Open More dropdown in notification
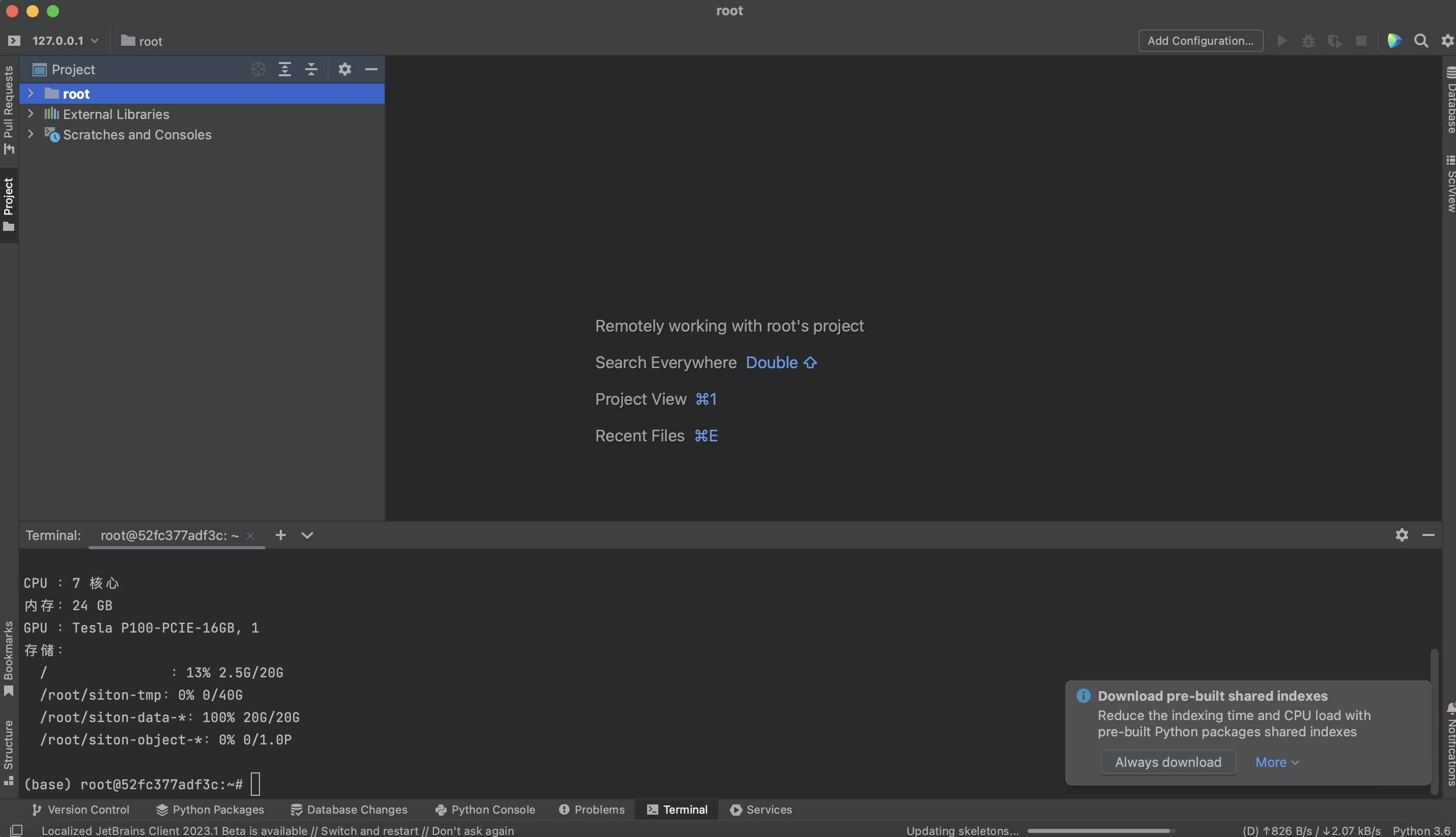 coord(1277,762)
